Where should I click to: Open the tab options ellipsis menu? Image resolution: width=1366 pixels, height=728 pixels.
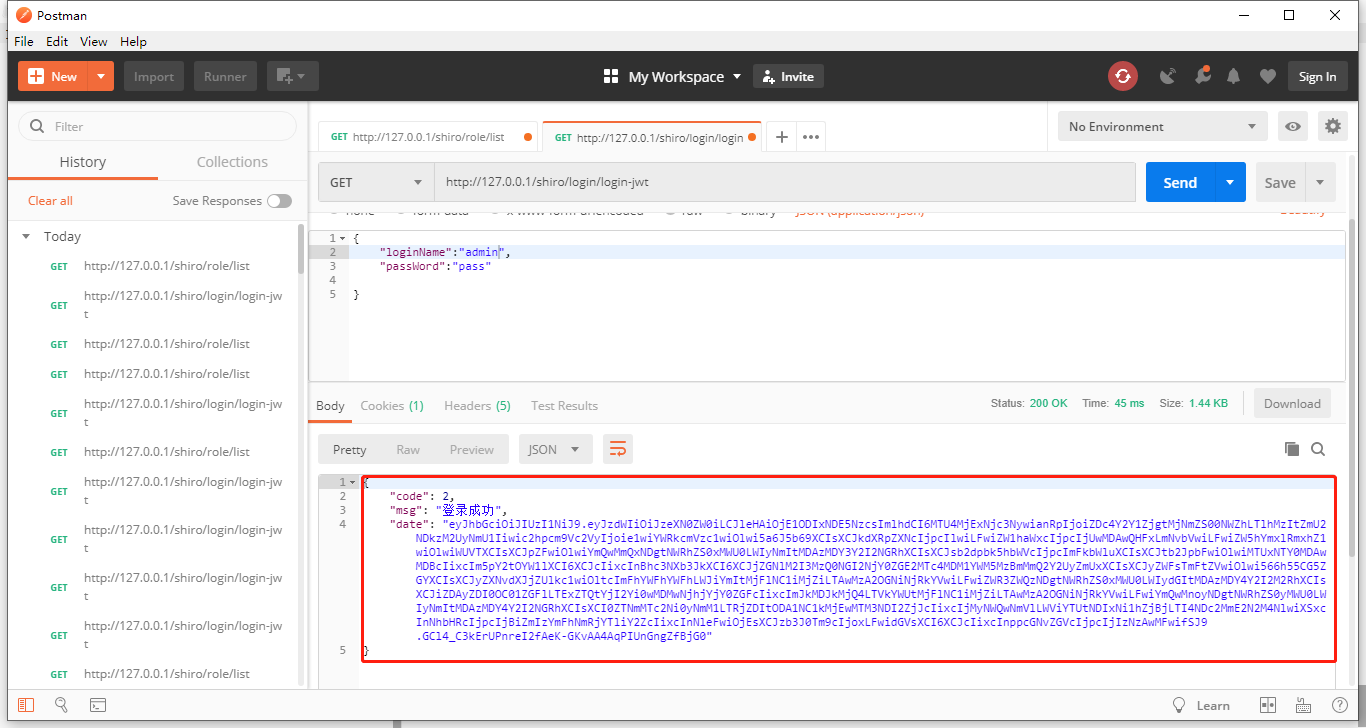811,137
